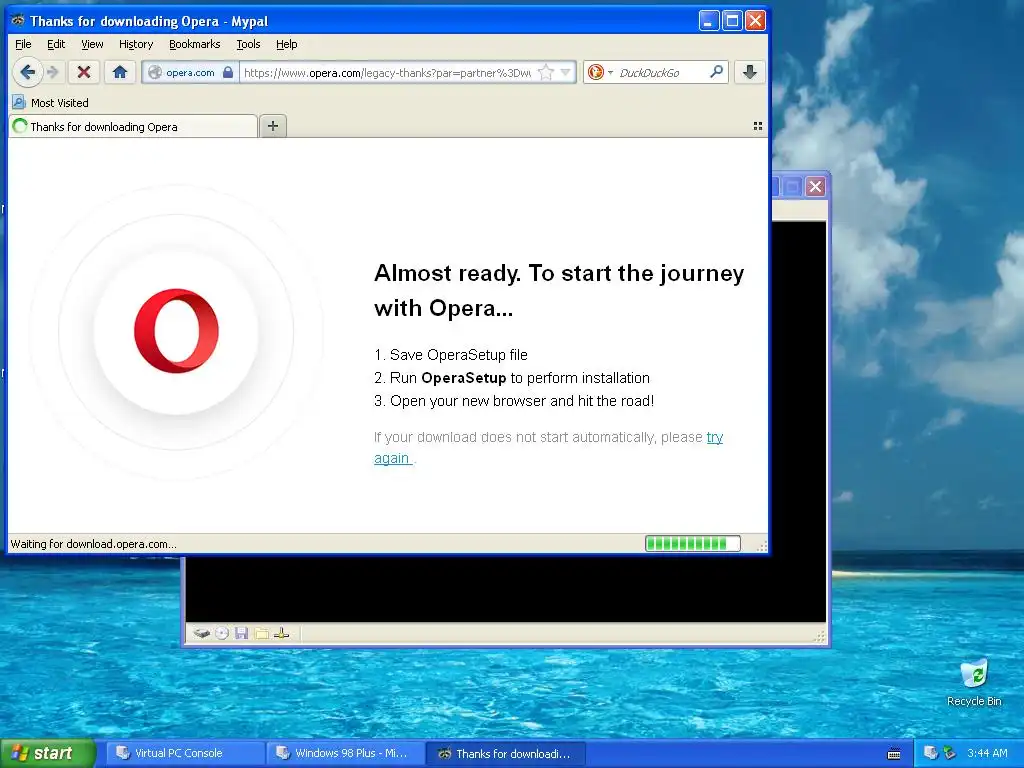
Task: Click the CD icon in Virtual PC status bar
Action: [x=222, y=633]
